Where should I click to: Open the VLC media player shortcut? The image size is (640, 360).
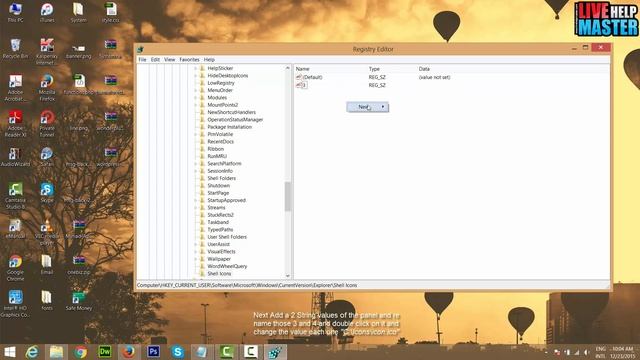pyautogui.click(x=47, y=232)
